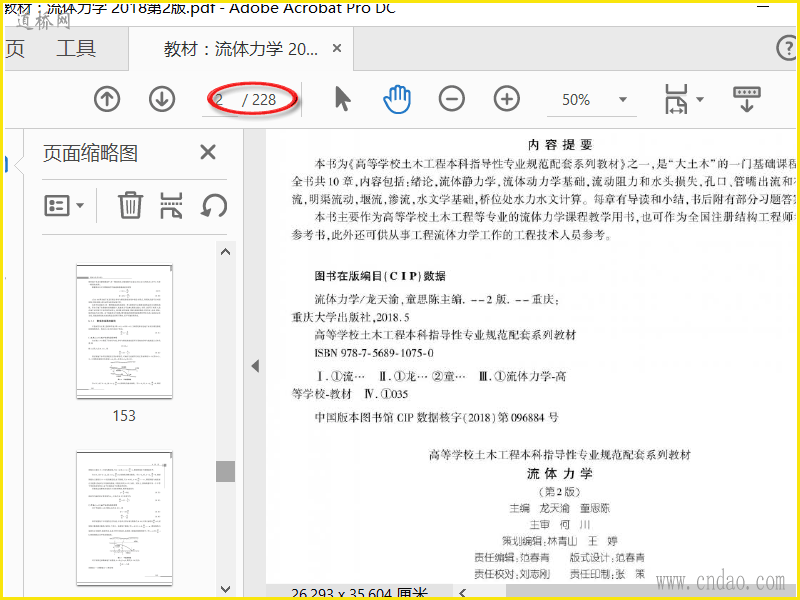Click the thumbnail panel's page layout icon
Viewport: 800px width, 600px height.
(171, 206)
